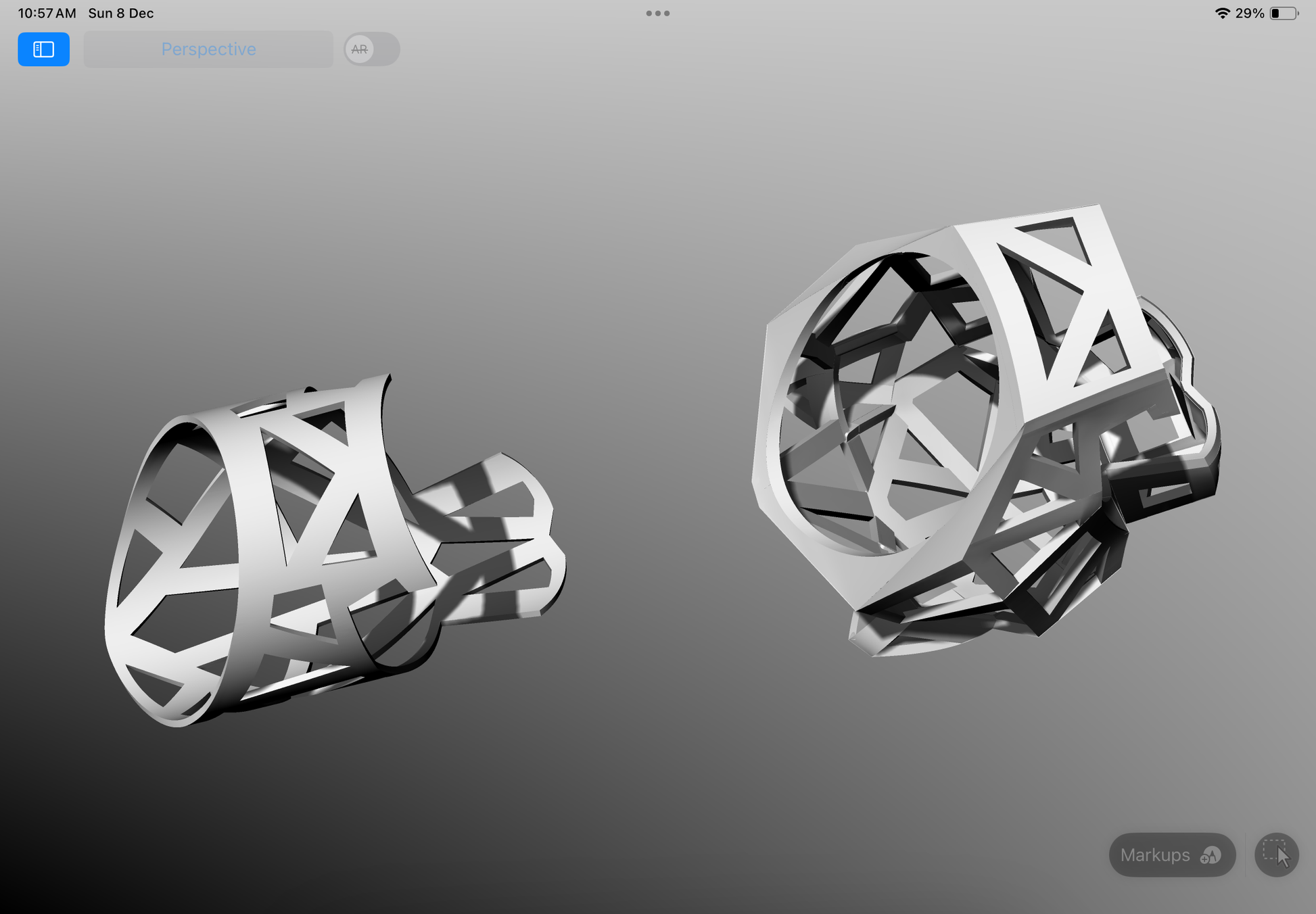Click the 29% battery percentage text
Viewport: 1316px width, 914px height.
(x=1250, y=14)
